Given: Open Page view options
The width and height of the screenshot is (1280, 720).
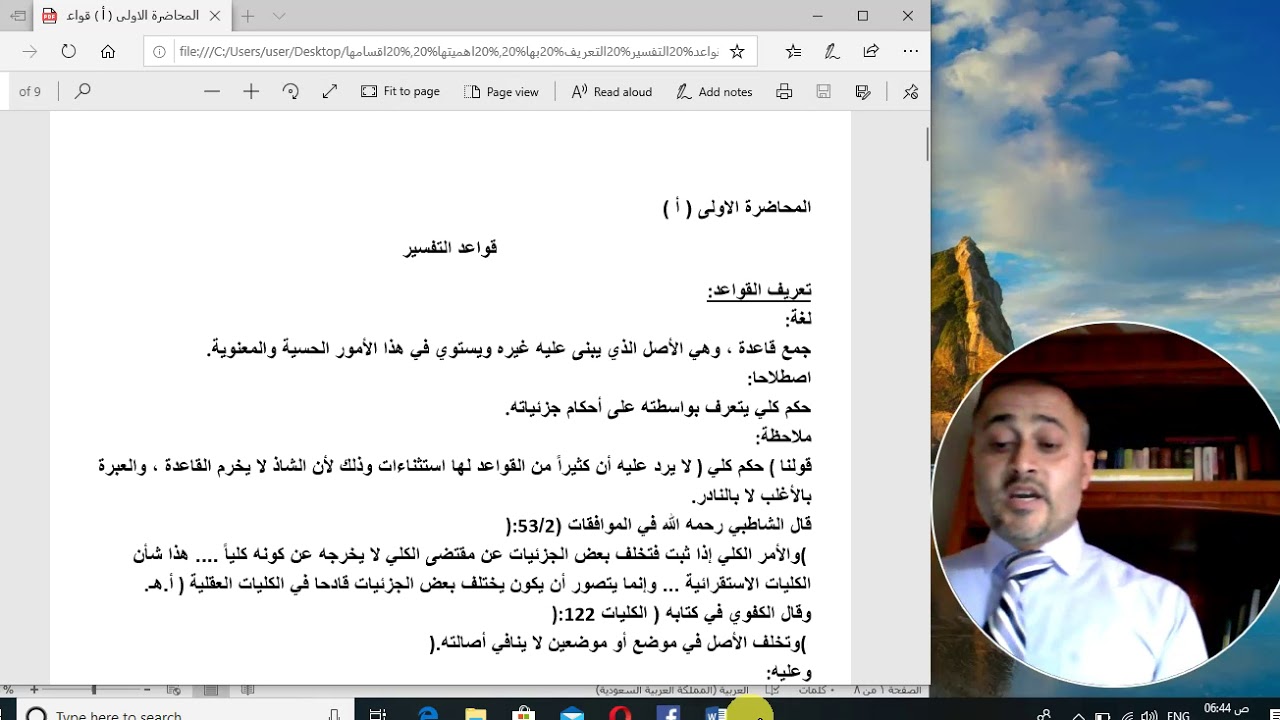Looking at the screenshot, I should (x=501, y=91).
